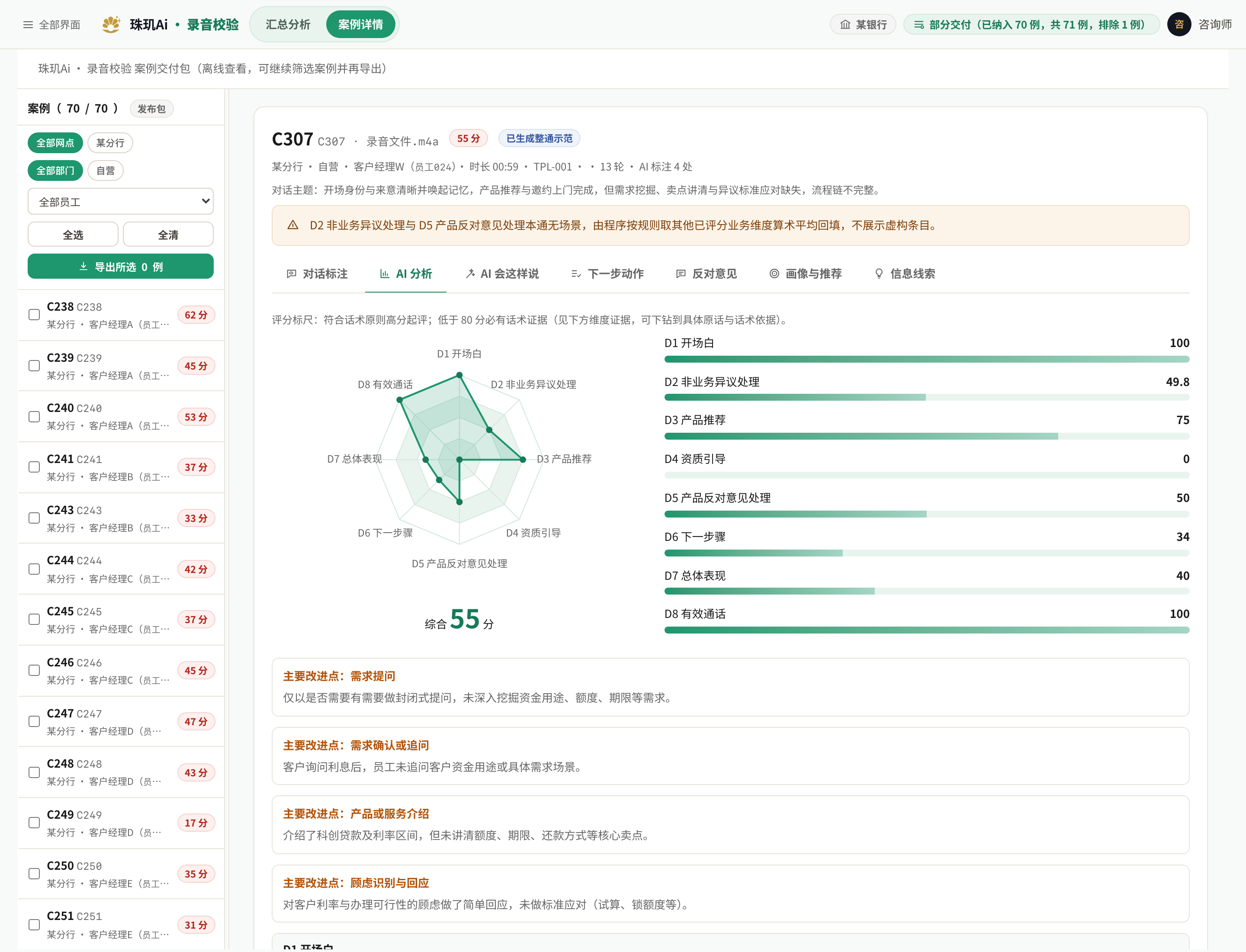Click the D3 产品推荐 score bar
The image size is (1246, 952).
tap(926, 436)
